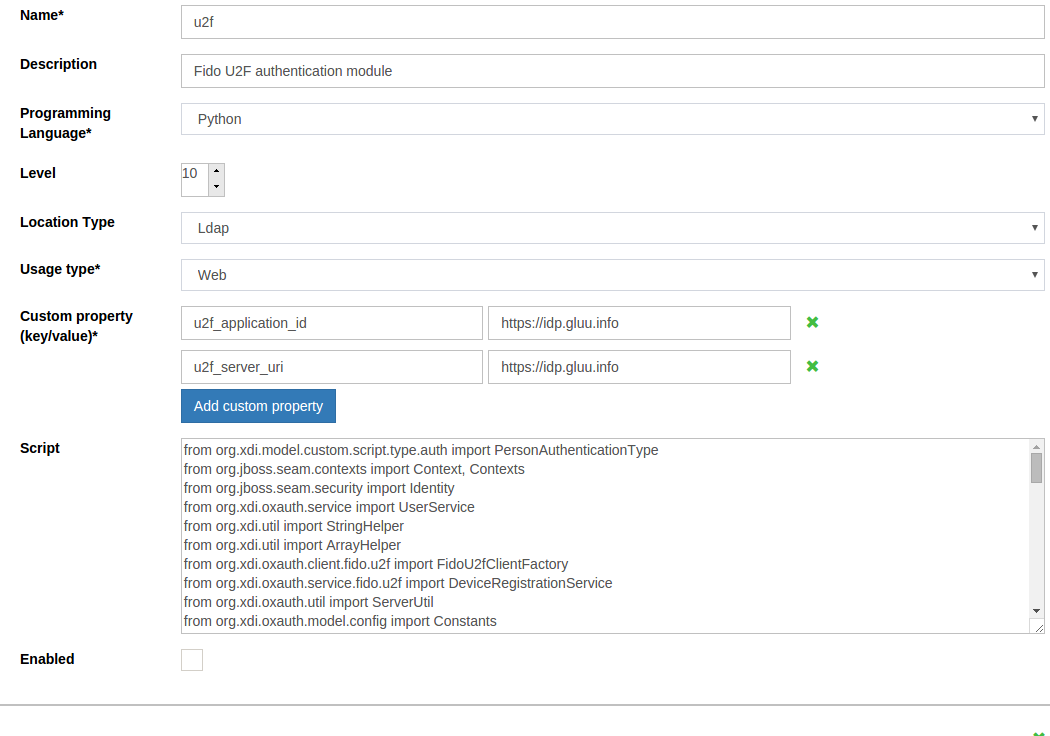This screenshot has width=1050, height=736.
Task: Expand the Location Type dropdown
Action: (x=612, y=228)
